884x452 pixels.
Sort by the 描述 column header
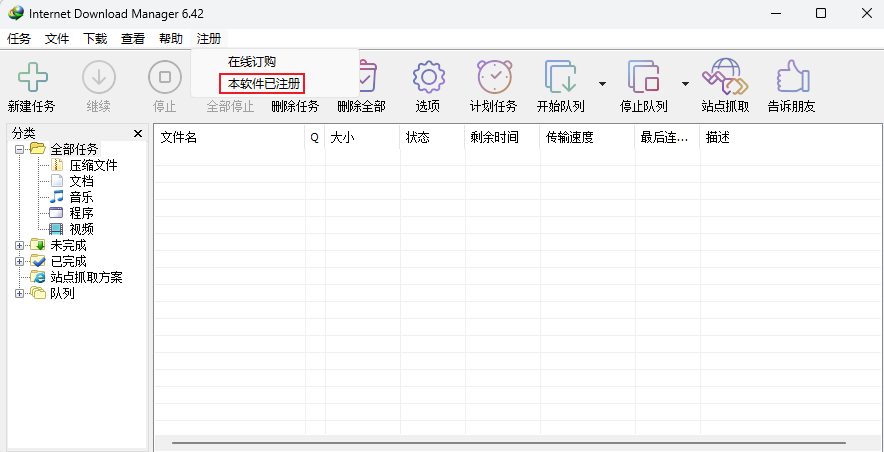(x=791, y=137)
